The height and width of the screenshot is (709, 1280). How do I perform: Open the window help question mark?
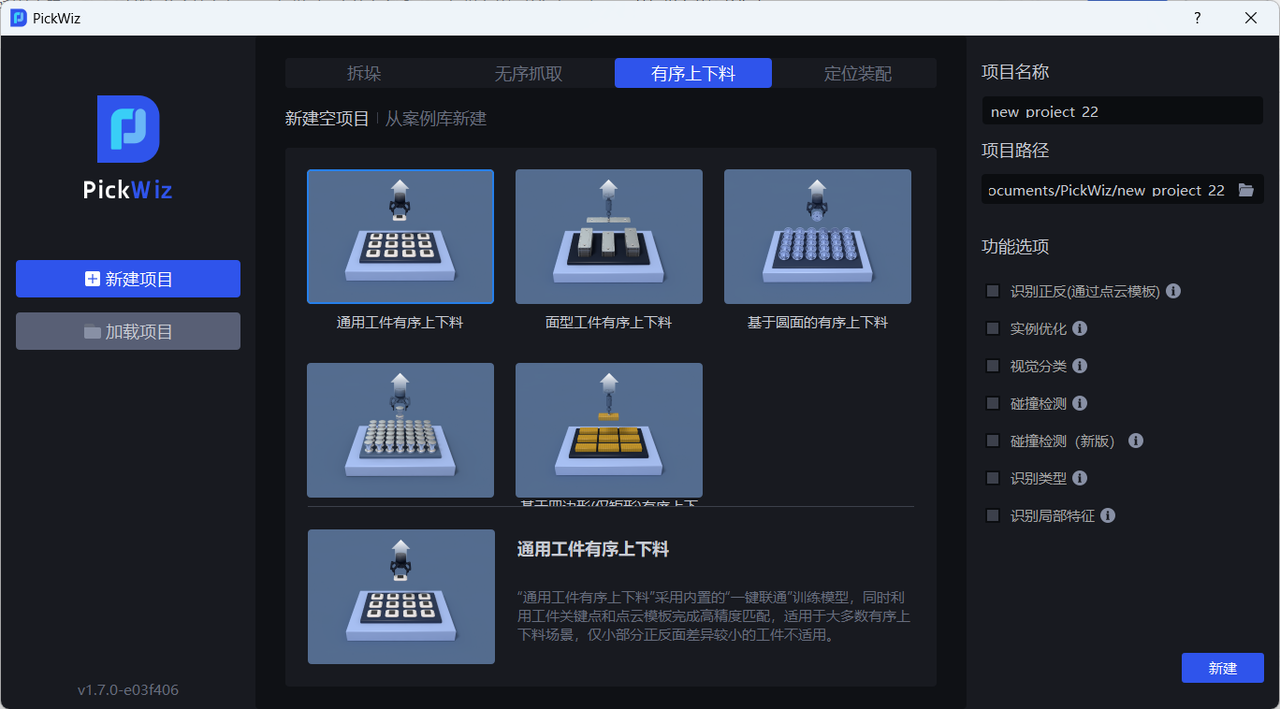coord(1198,18)
